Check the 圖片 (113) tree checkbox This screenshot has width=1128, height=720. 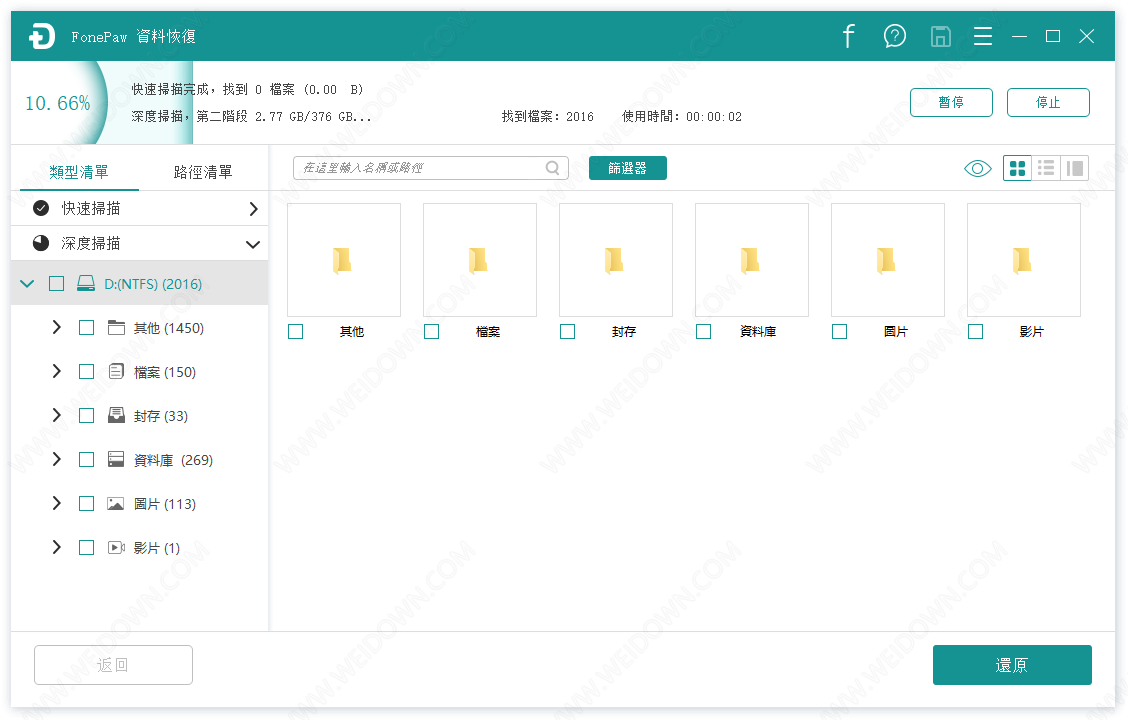pos(86,503)
